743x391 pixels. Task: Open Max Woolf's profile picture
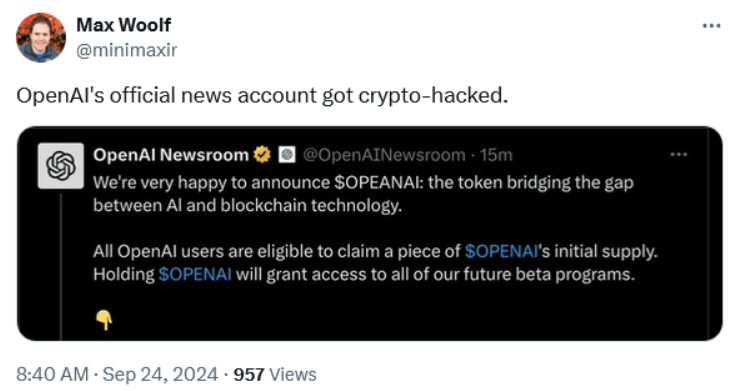[x=41, y=38]
